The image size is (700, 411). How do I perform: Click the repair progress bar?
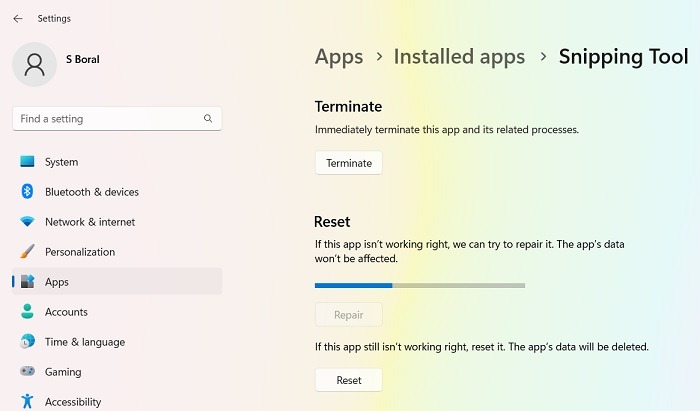420,285
